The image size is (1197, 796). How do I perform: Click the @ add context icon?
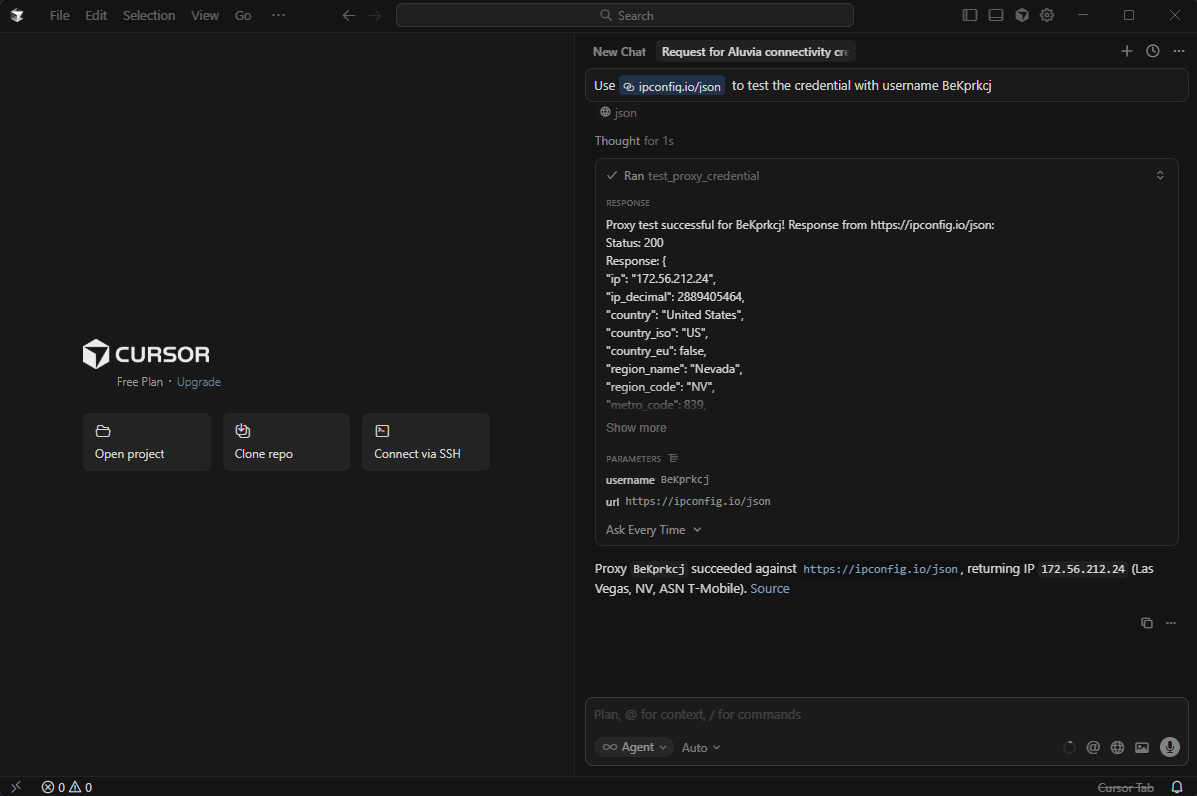(1093, 747)
